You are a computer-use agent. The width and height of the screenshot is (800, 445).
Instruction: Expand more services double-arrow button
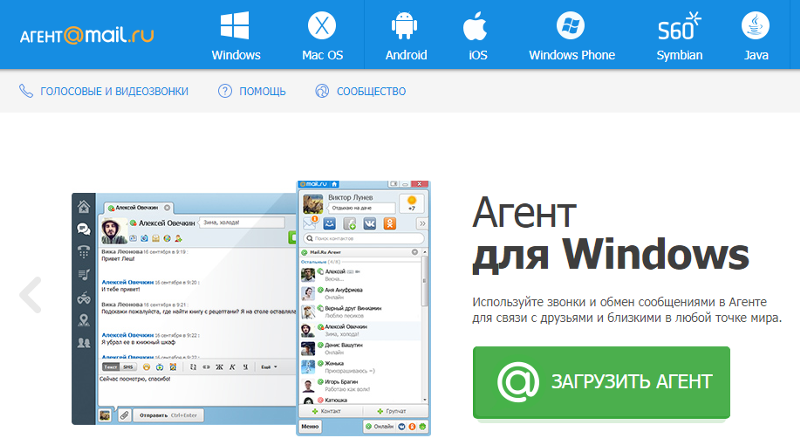tap(422, 224)
